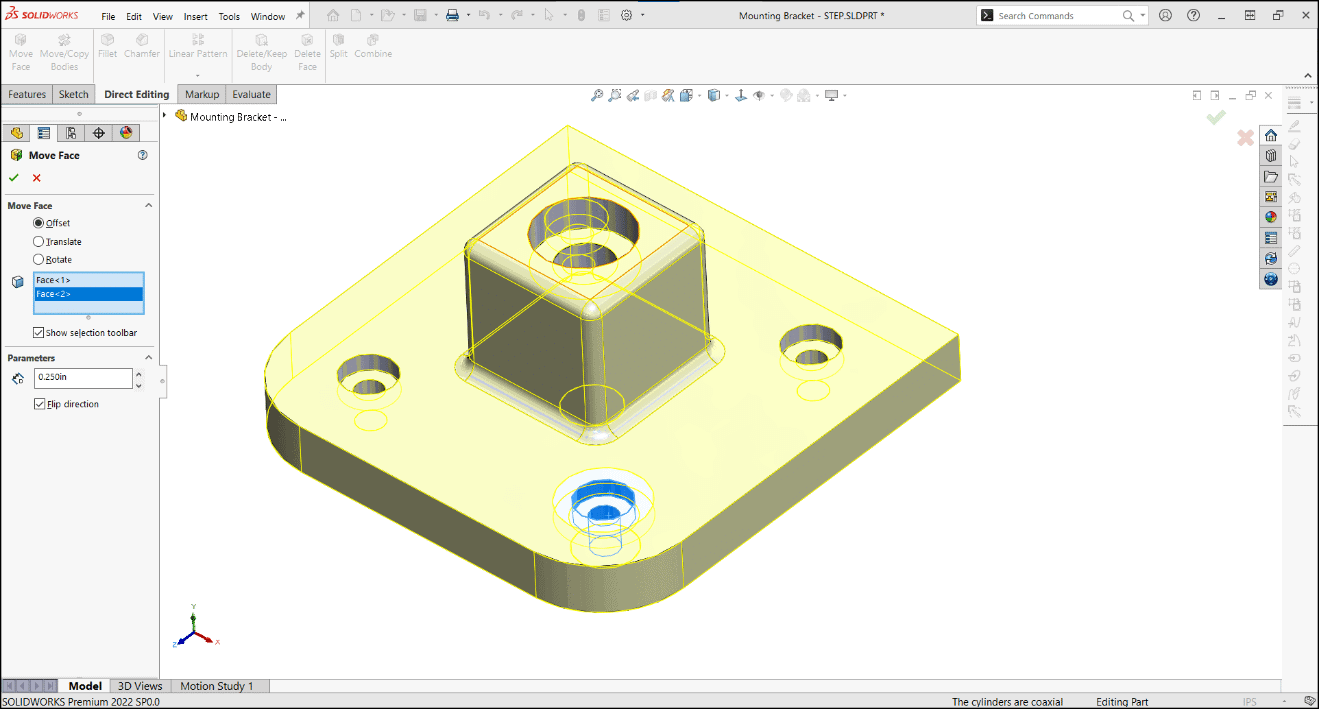This screenshot has width=1319, height=709.
Task: Toggle Show selection toolbar checkbox
Action: coord(39,332)
